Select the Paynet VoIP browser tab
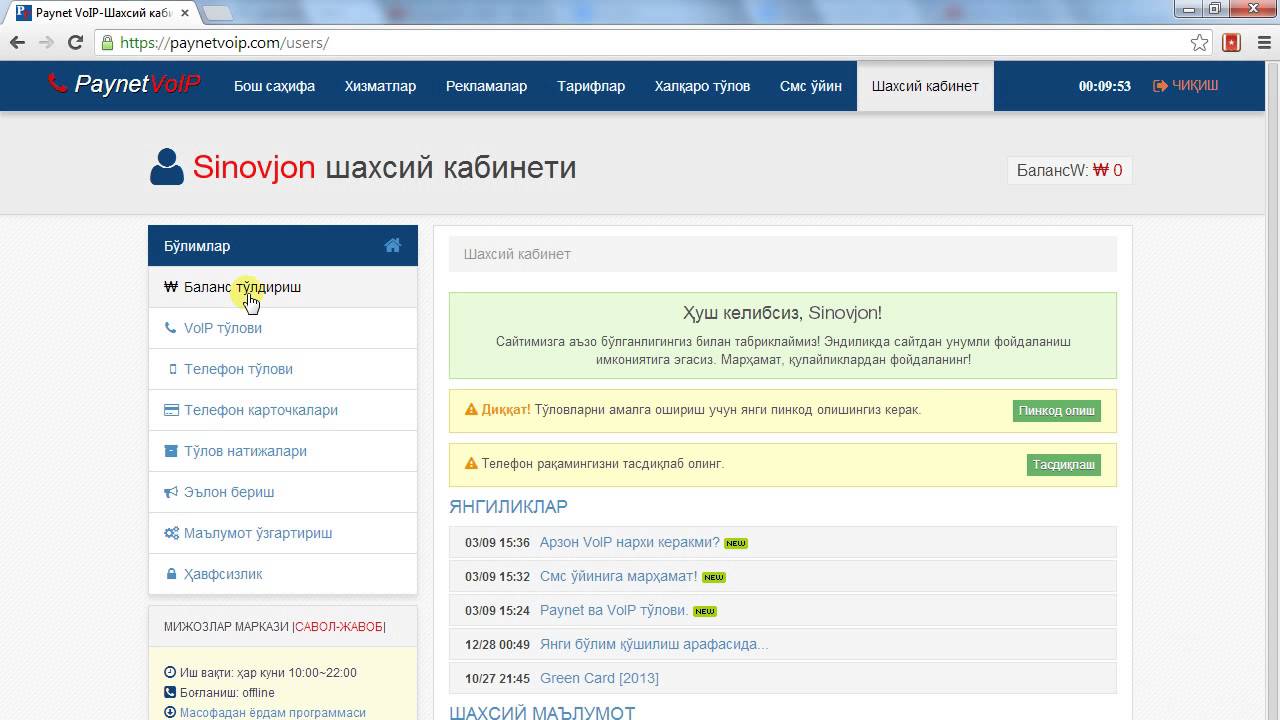The width and height of the screenshot is (1280, 720). [x=103, y=13]
